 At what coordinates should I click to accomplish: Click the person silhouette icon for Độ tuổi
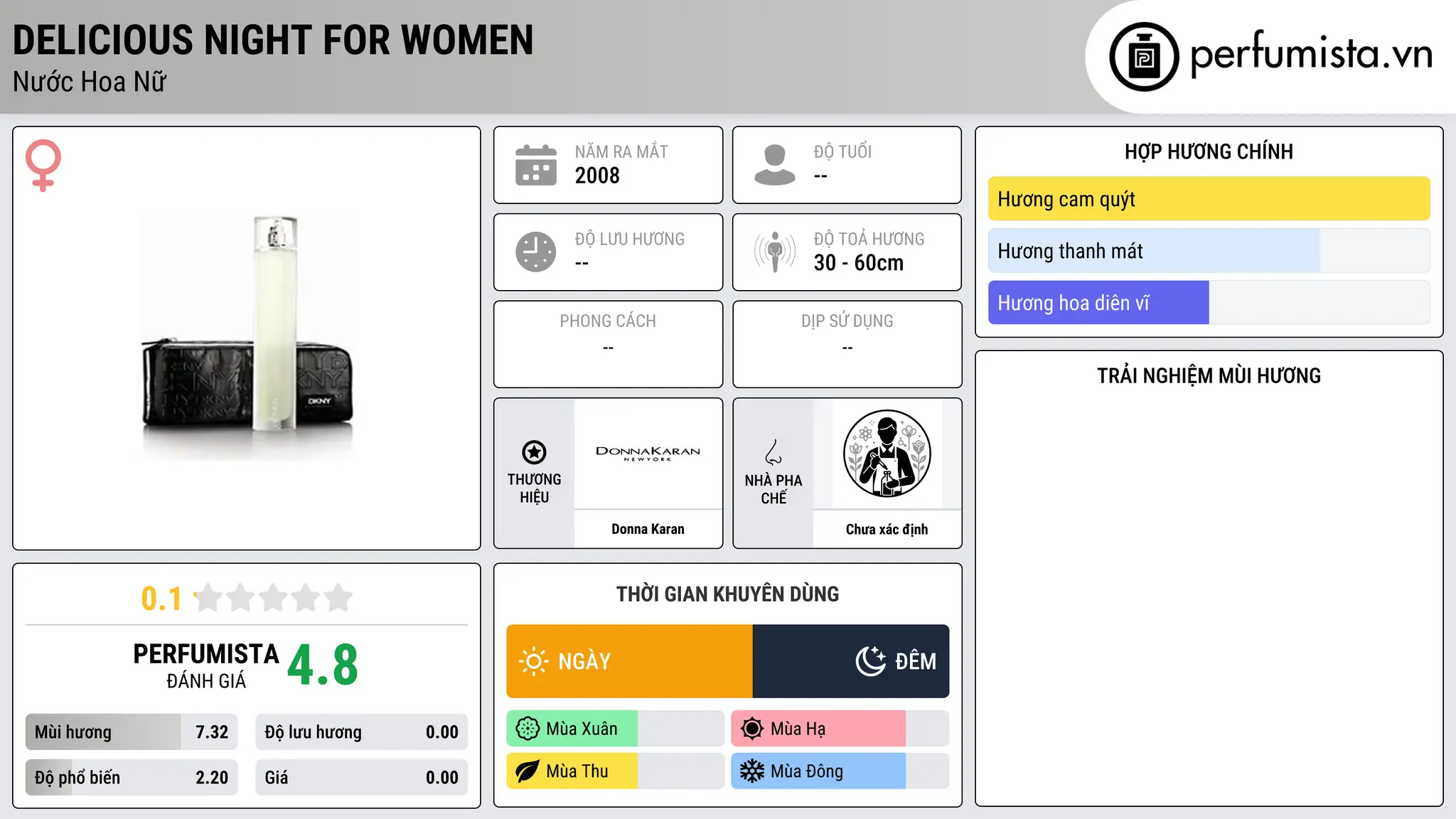point(775,165)
